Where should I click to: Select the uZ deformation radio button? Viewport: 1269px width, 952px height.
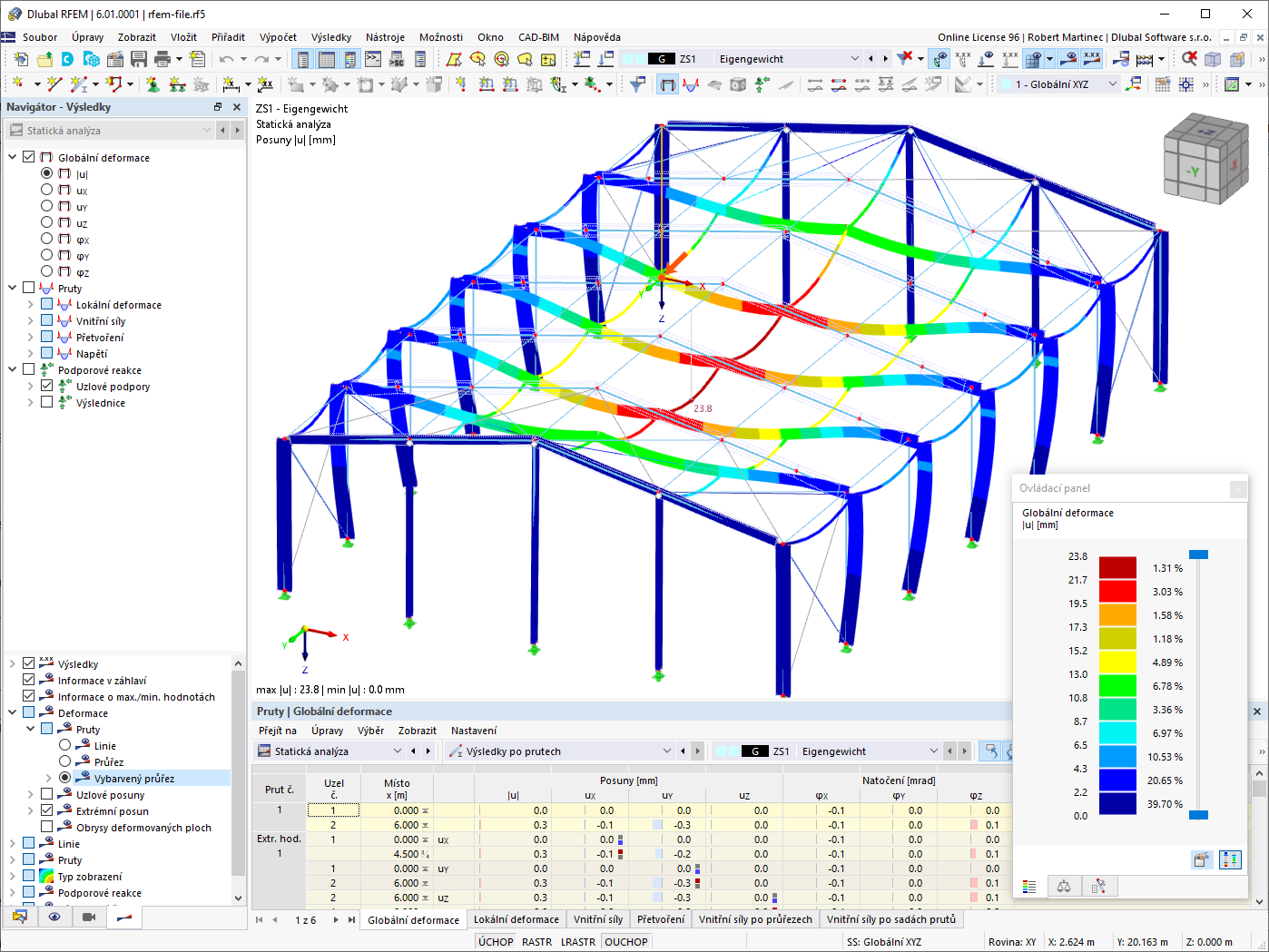[x=47, y=222]
